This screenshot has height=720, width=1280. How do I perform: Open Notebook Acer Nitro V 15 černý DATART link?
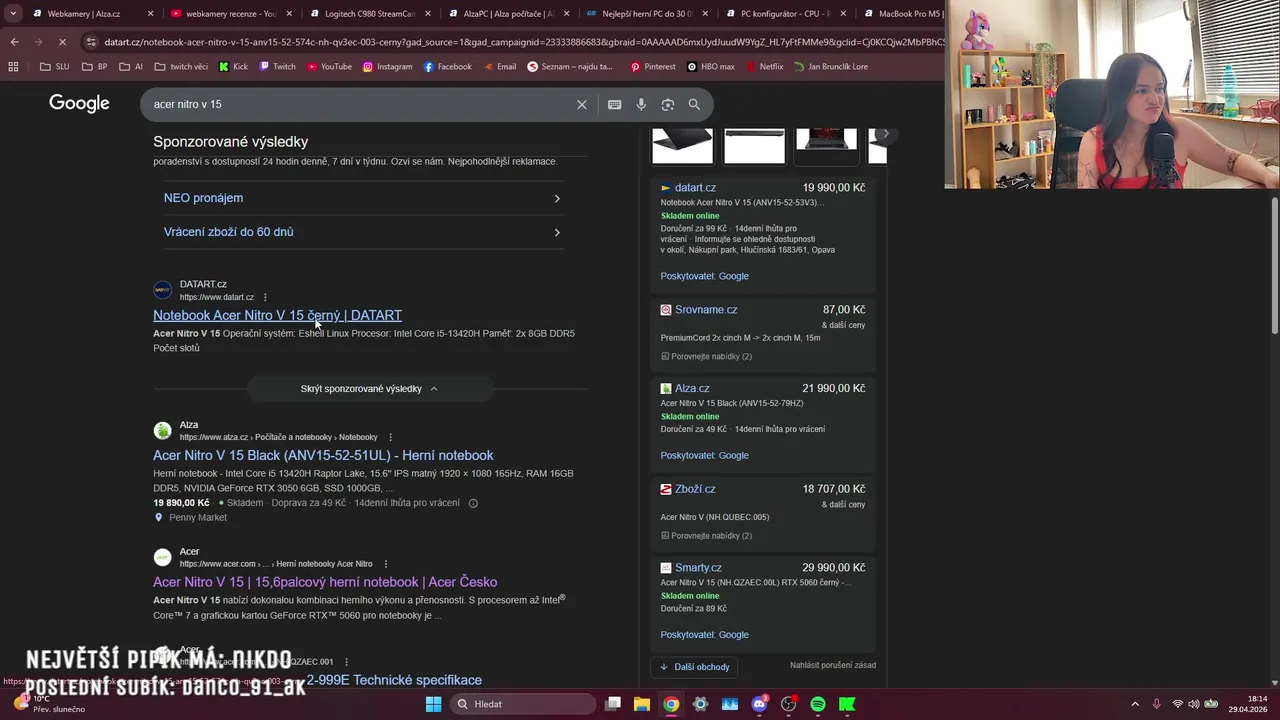pyautogui.click(x=277, y=315)
